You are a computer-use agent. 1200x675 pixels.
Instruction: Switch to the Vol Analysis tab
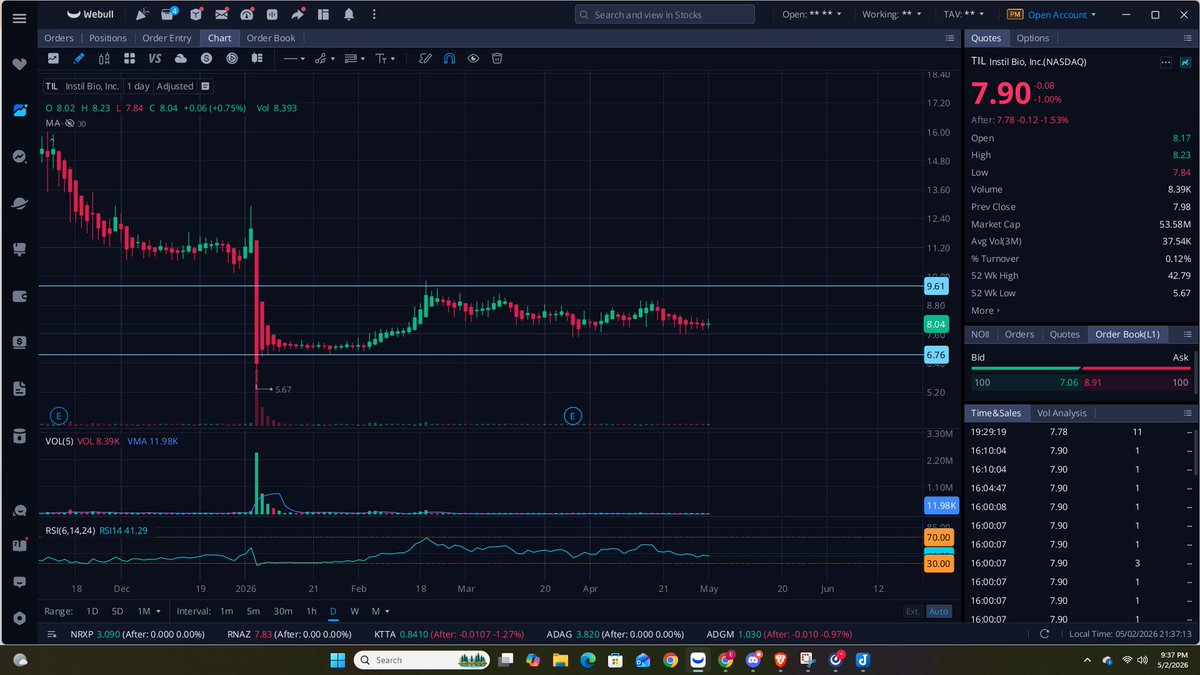[1062, 413]
